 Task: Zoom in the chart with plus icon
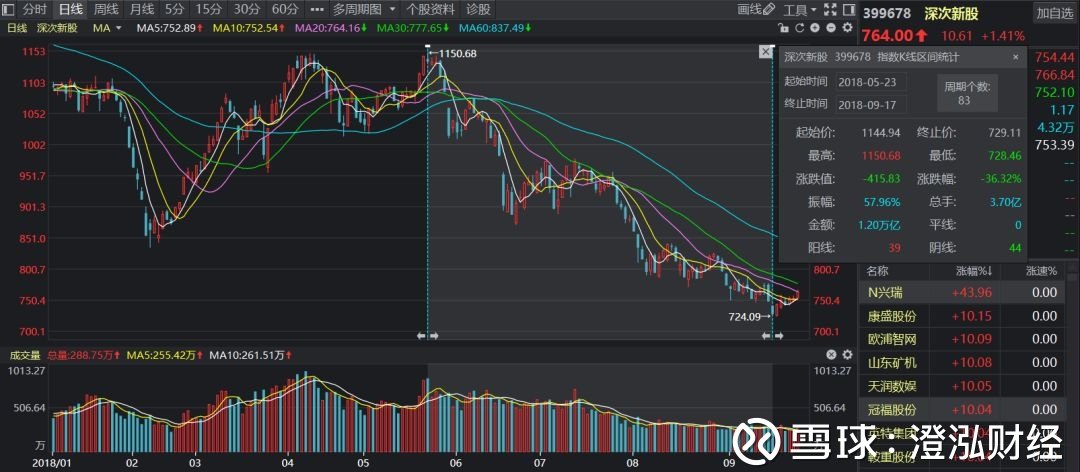tap(815, 28)
